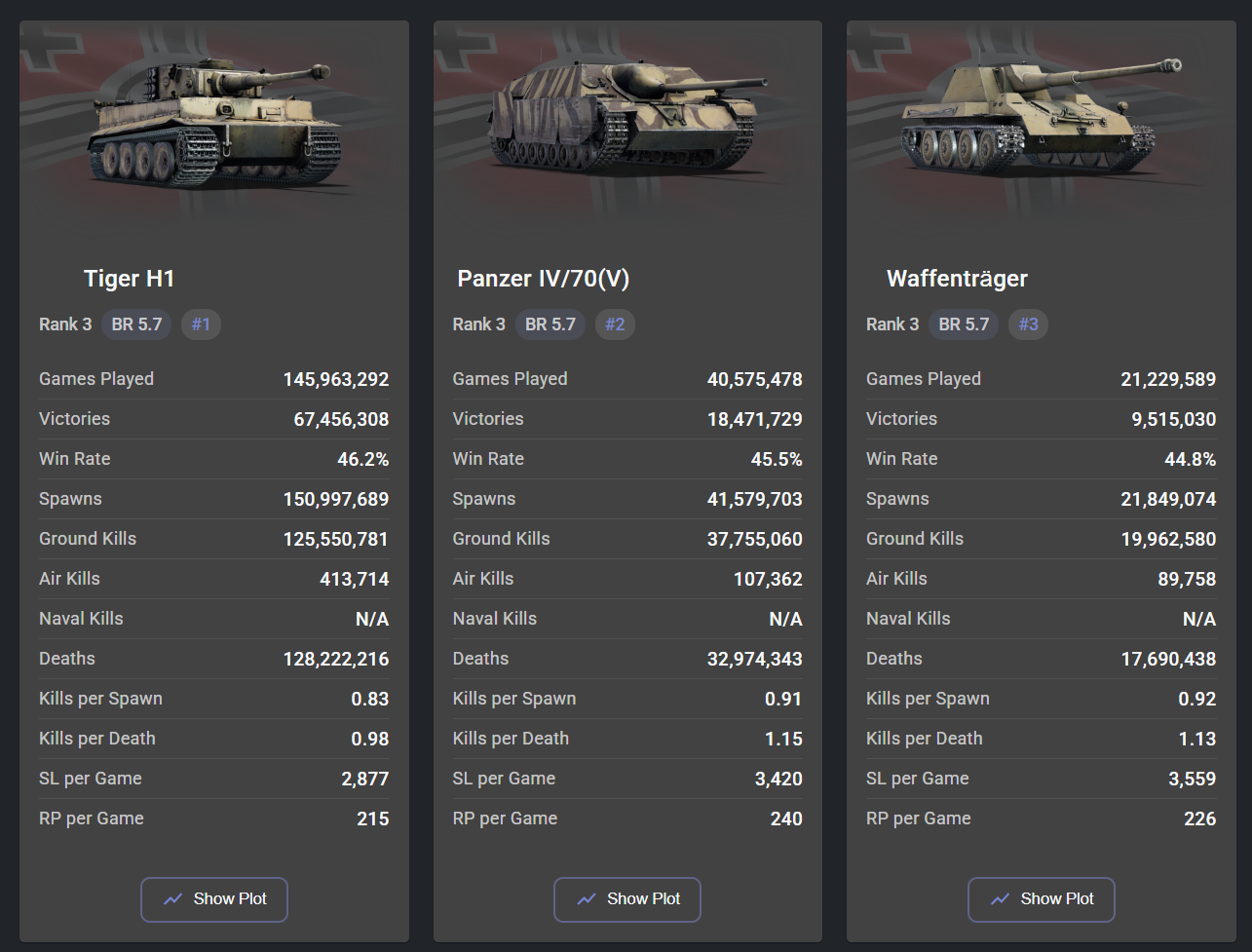Click the chart icon in Waffenträger's Show Plot
Screen dimensions: 1252x952
[x=1000, y=899]
